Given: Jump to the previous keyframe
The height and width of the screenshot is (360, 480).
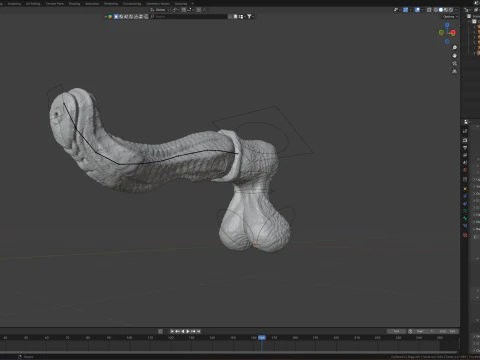Looking at the screenshot, I should pos(177,331).
